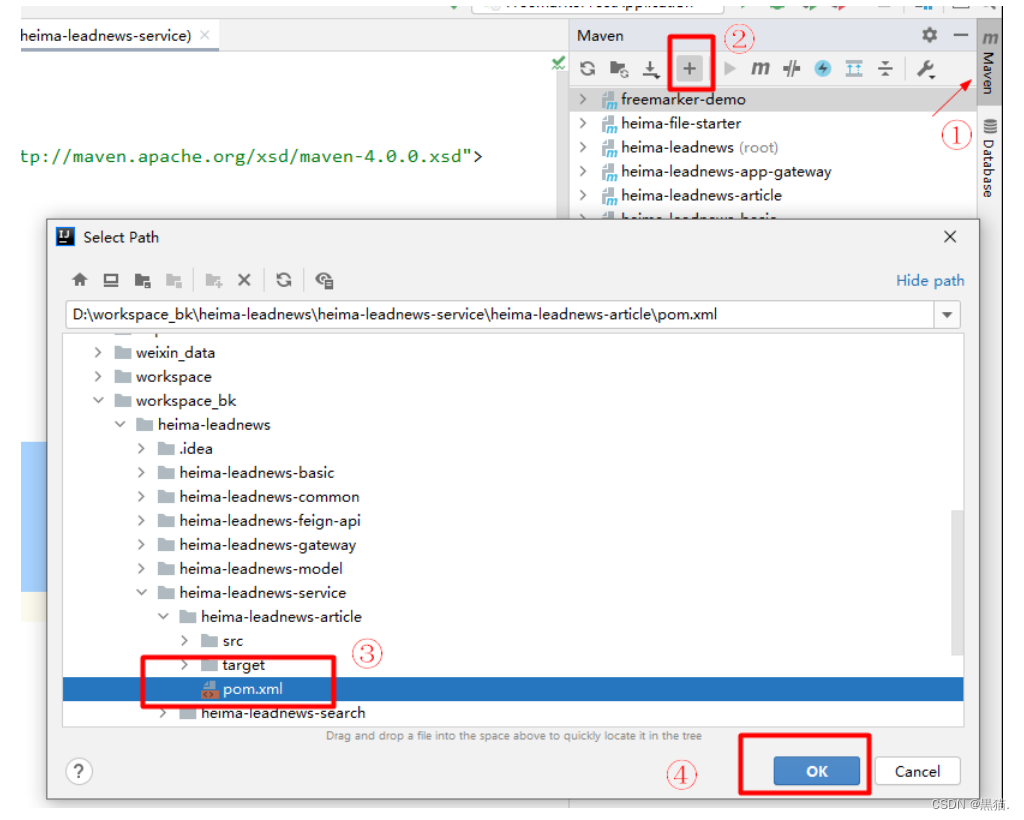Viewport: 1024px width, 820px height.
Task: Click green checkmark inspection icon in editor
Action: click(558, 63)
